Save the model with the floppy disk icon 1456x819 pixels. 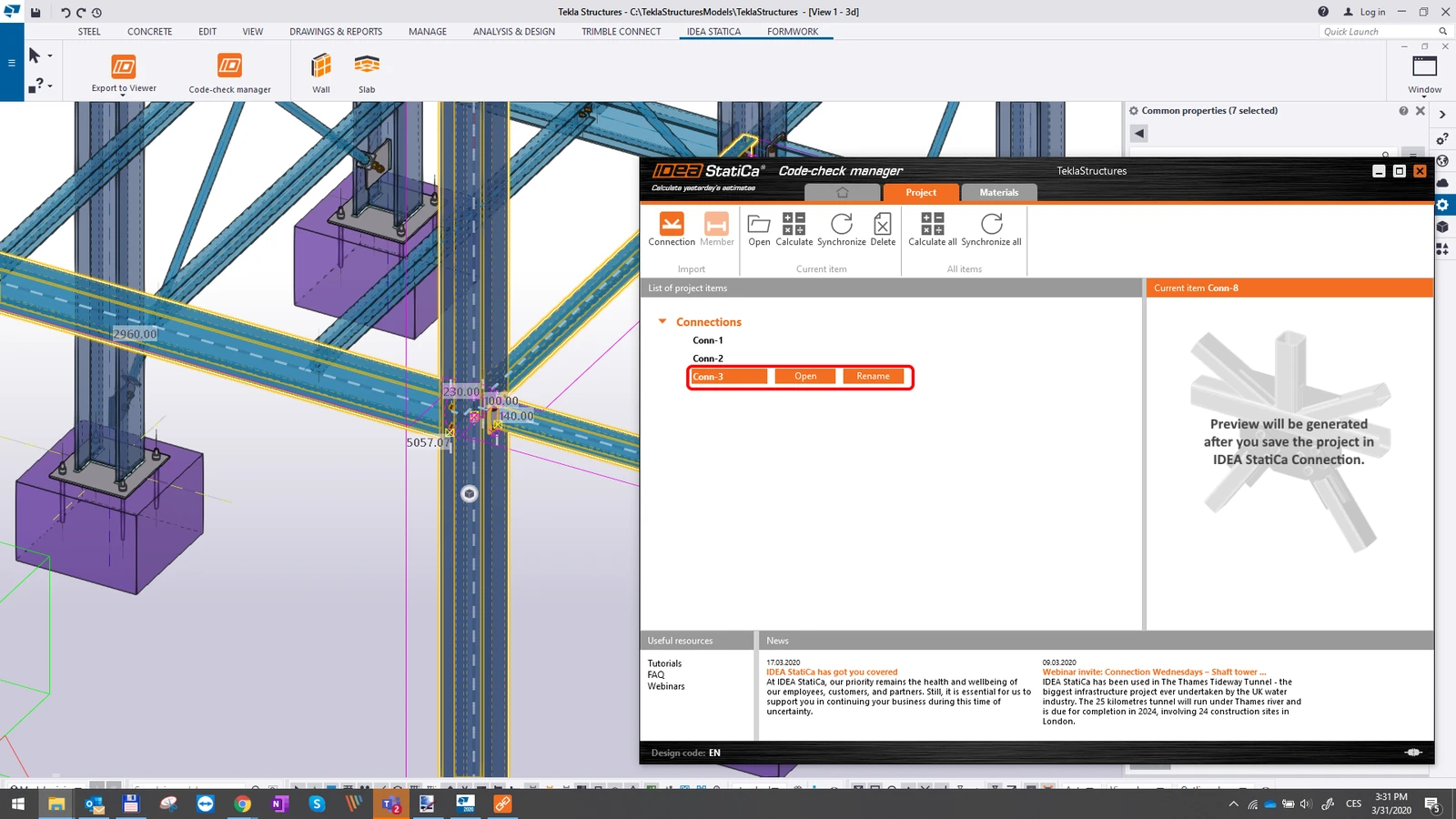pos(35,13)
